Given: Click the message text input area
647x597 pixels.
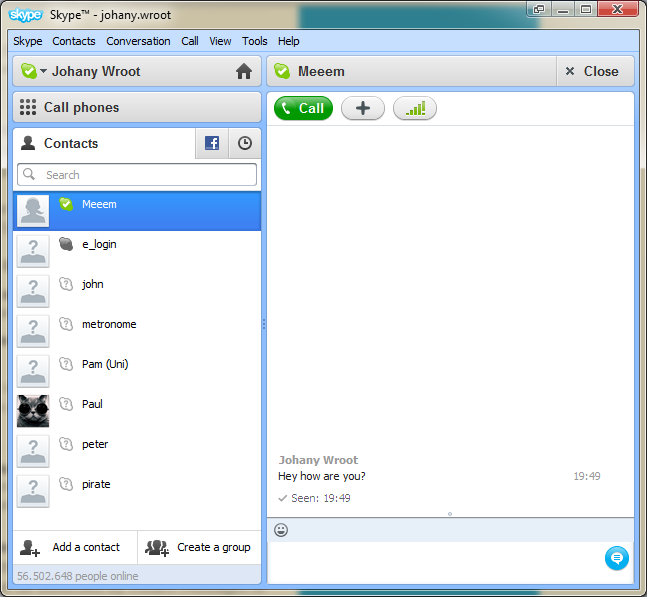Looking at the screenshot, I should point(435,562).
